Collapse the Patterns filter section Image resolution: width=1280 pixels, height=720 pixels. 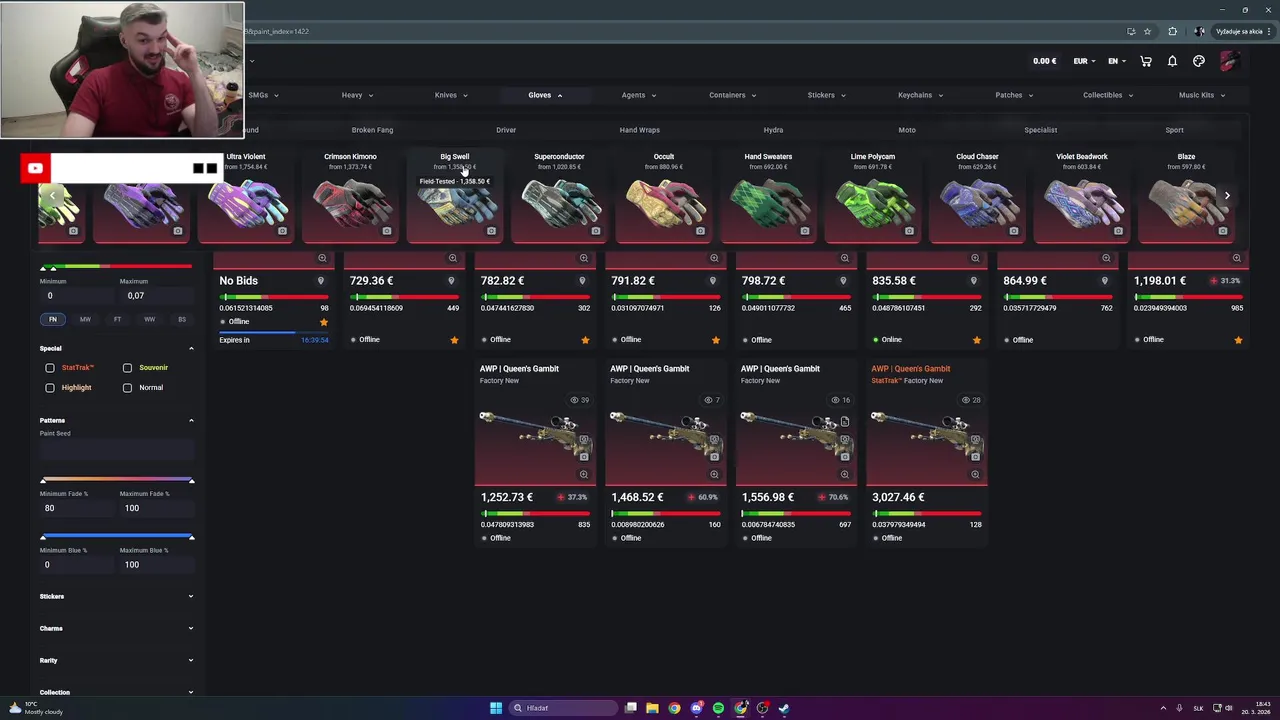tap(116, 420)
